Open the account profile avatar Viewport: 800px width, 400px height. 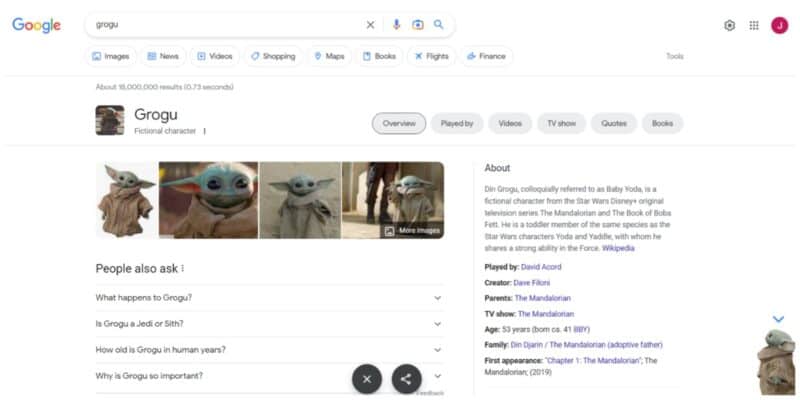coord(780,25)
